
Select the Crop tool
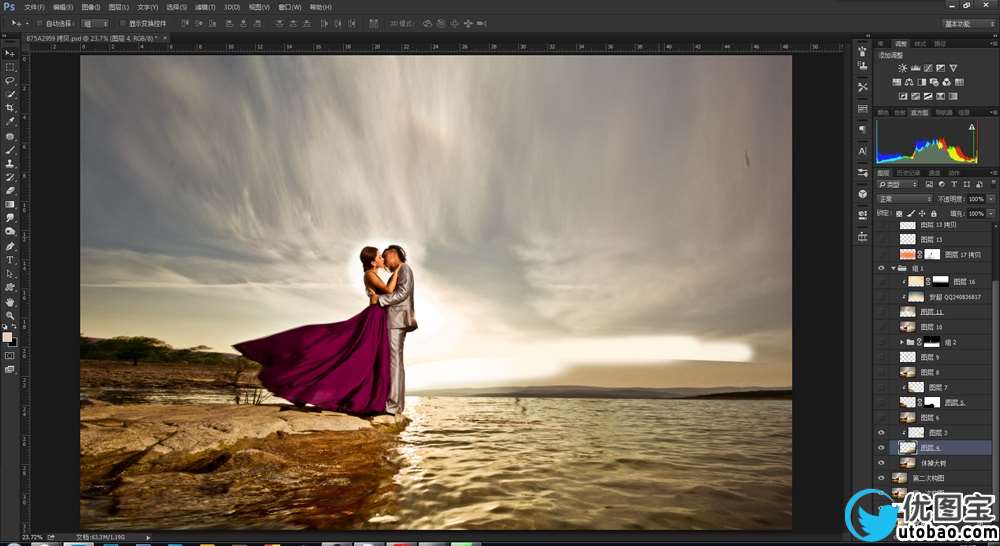10,108
